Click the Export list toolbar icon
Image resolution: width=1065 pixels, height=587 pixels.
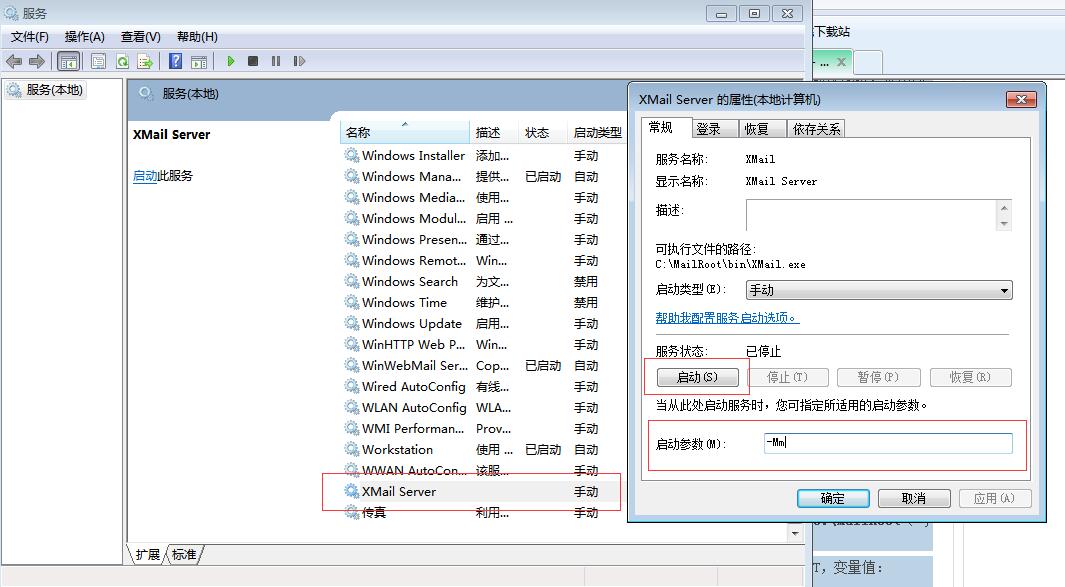145,61
